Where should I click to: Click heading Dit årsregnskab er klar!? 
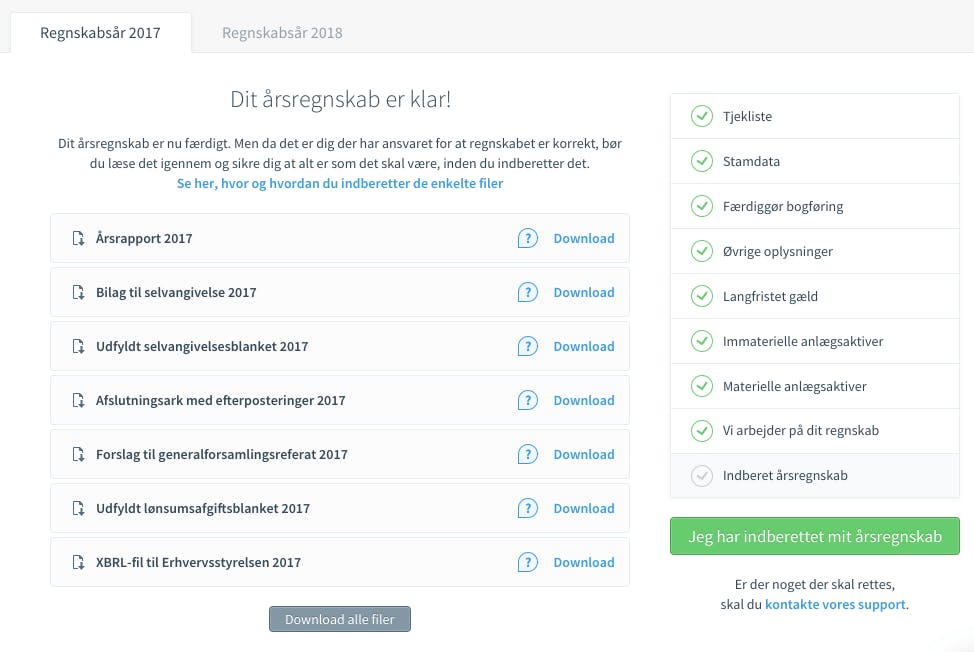[x=340, y=99]
